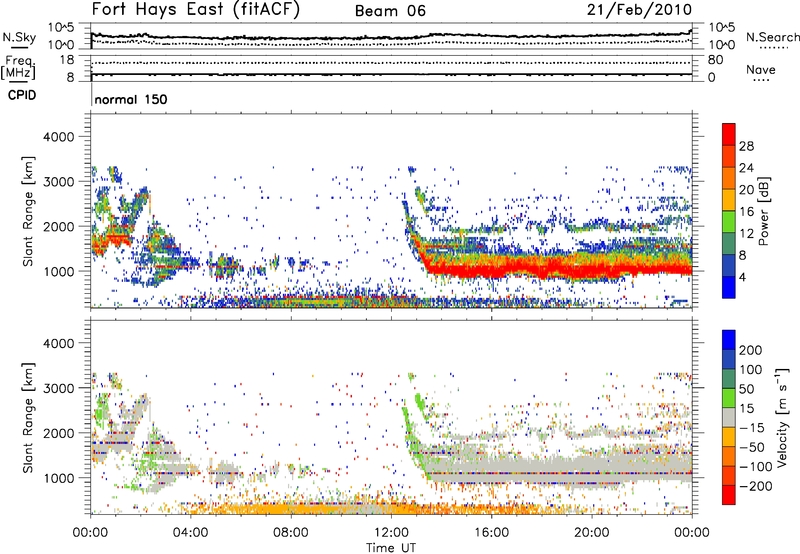Click the 'Freq. [MHz]' axis label

click(x=18, y=68)
